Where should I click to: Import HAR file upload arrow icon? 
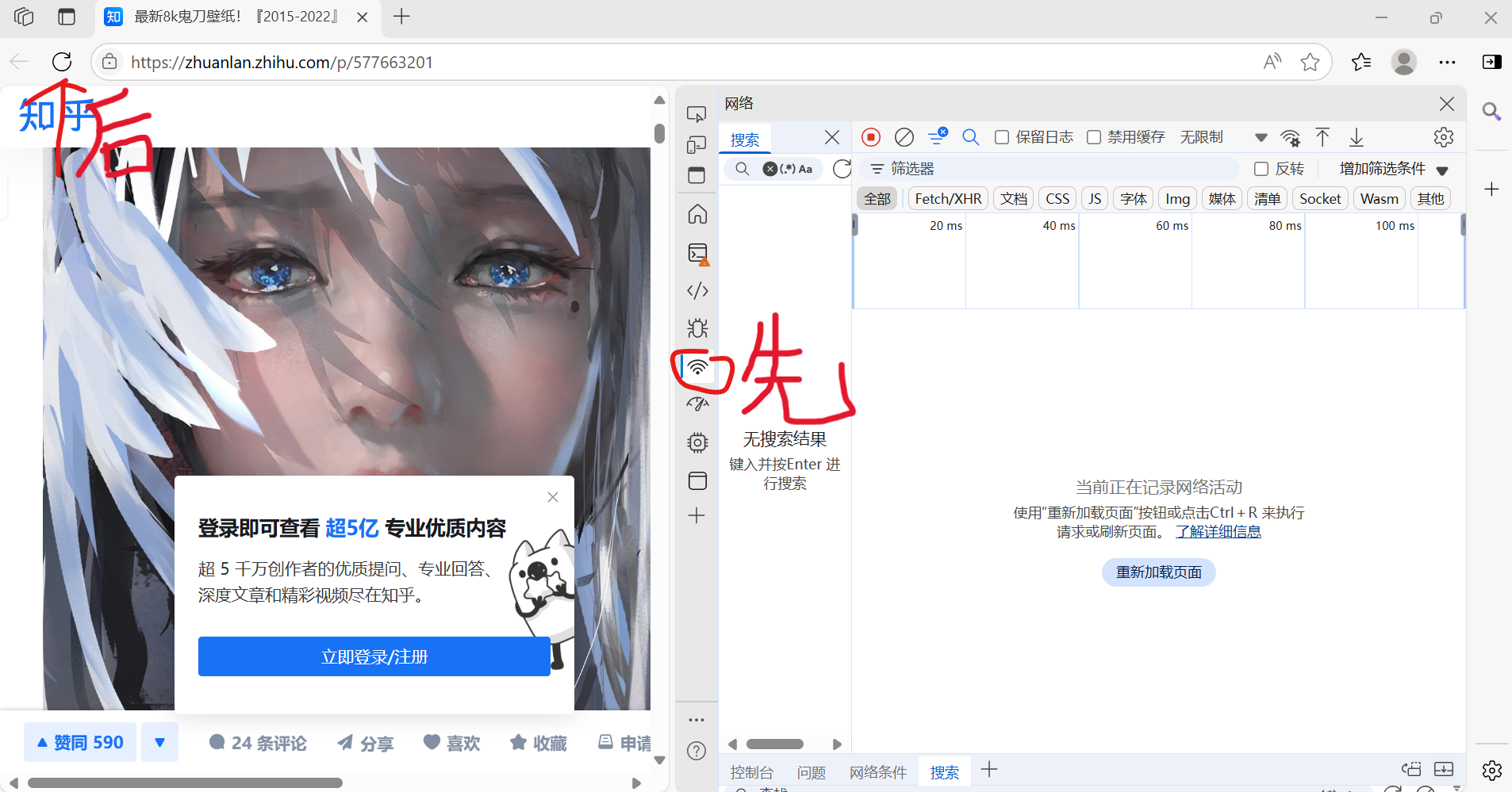(1322, 137)
